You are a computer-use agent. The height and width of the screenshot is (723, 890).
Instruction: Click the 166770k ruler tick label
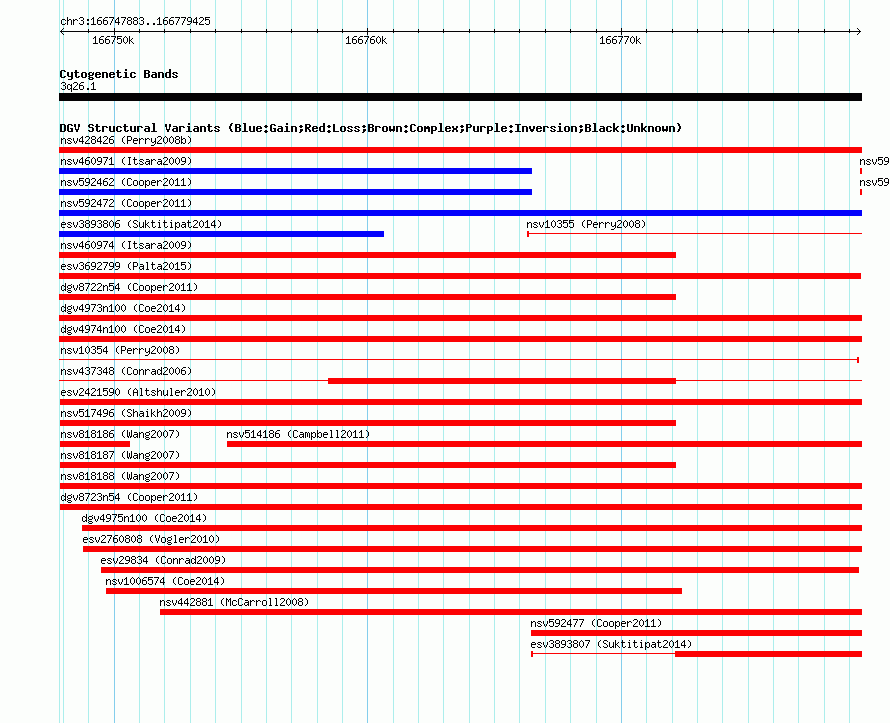click(620, 40)
